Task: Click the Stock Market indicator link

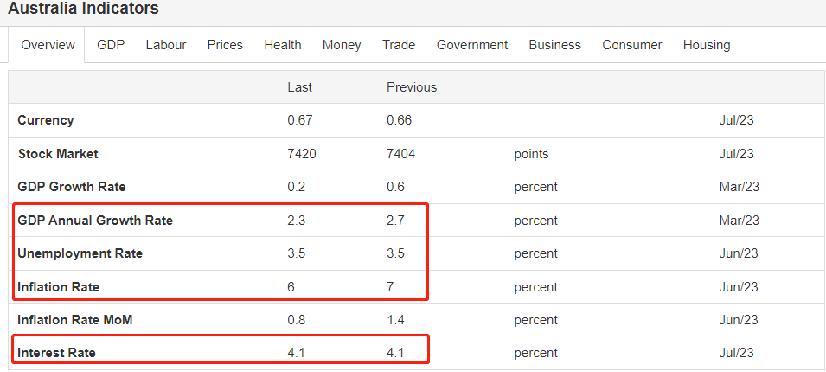Action: point(58,154)
